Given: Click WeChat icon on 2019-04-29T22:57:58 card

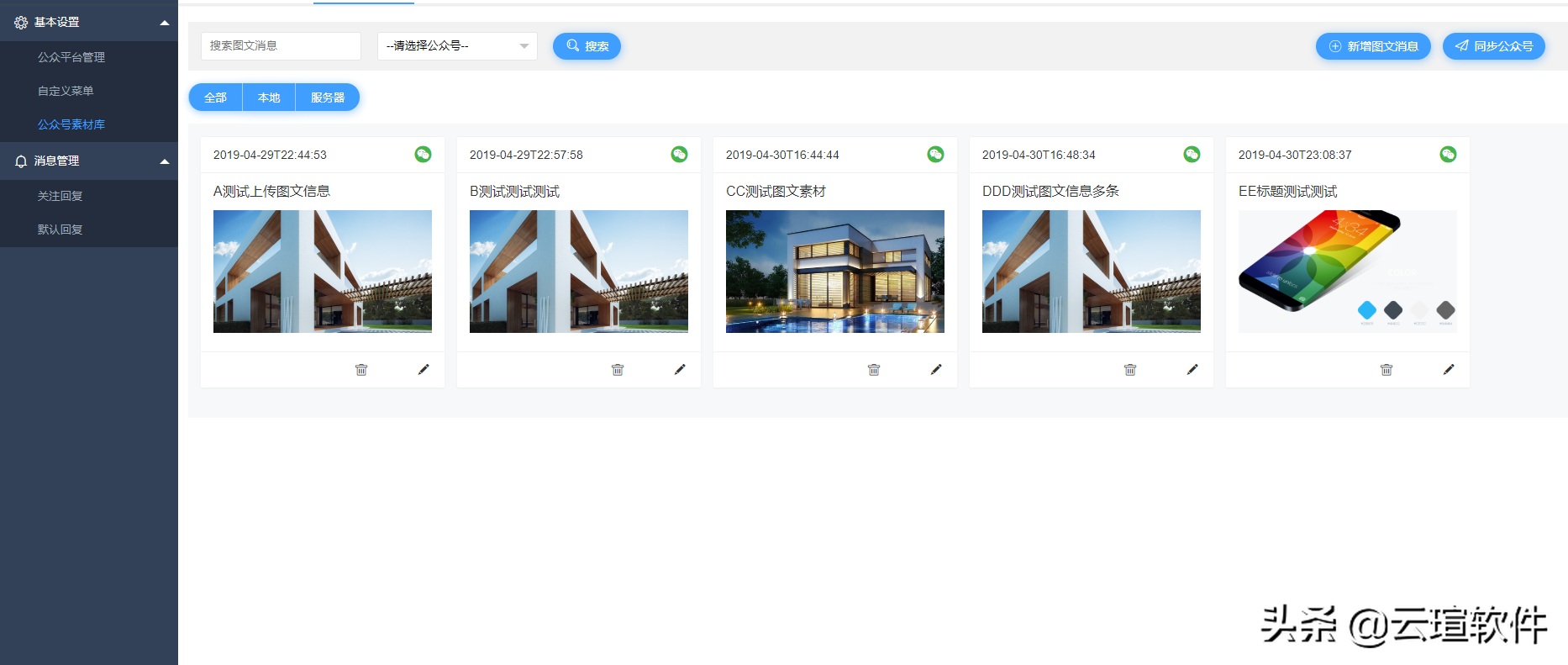Looking at the screenshot, I should tap(679, 154).
